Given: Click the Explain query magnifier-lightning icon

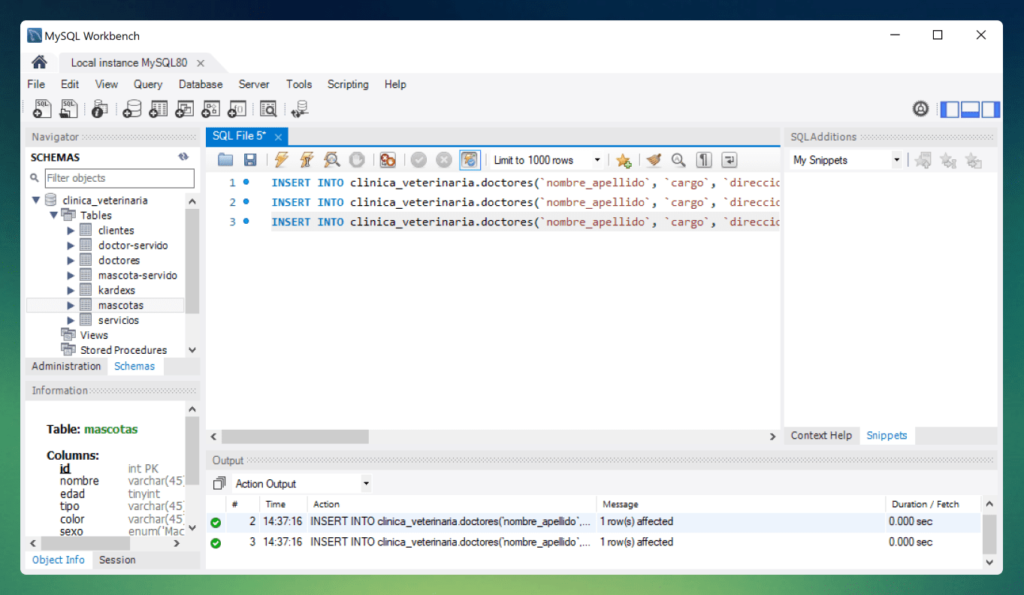Looking at the screenshot, I should (331, 160).
